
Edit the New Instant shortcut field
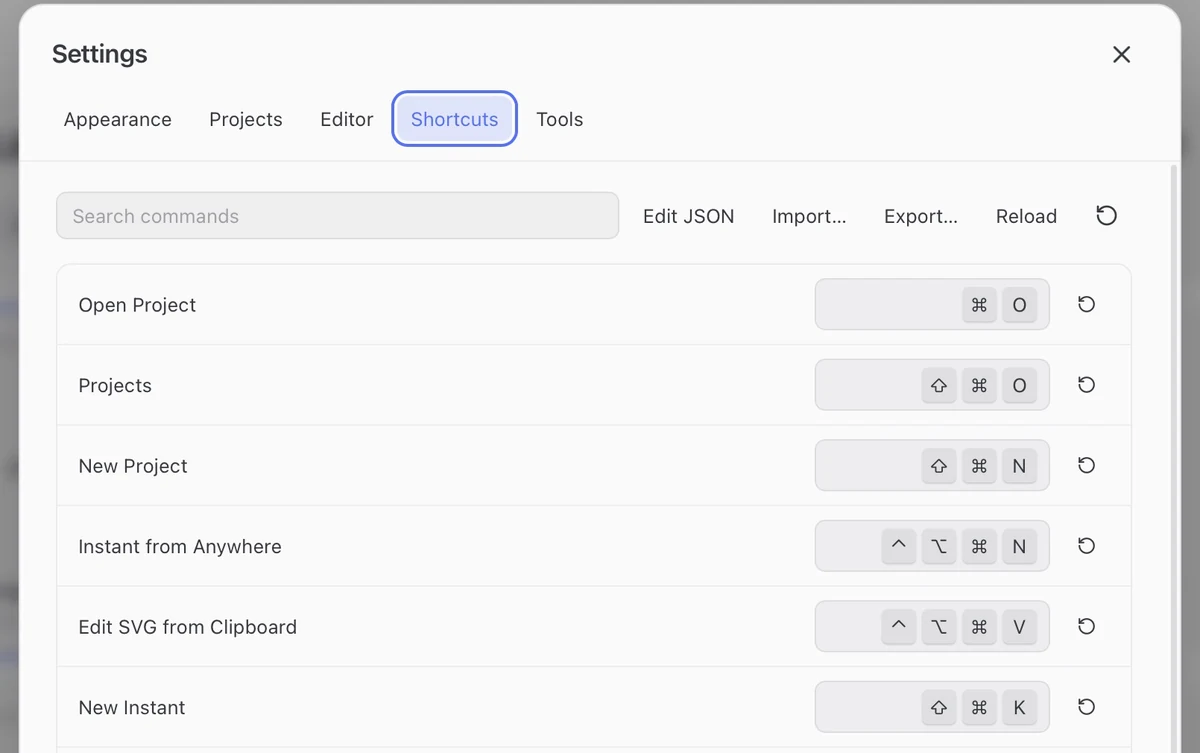[932, 707]
